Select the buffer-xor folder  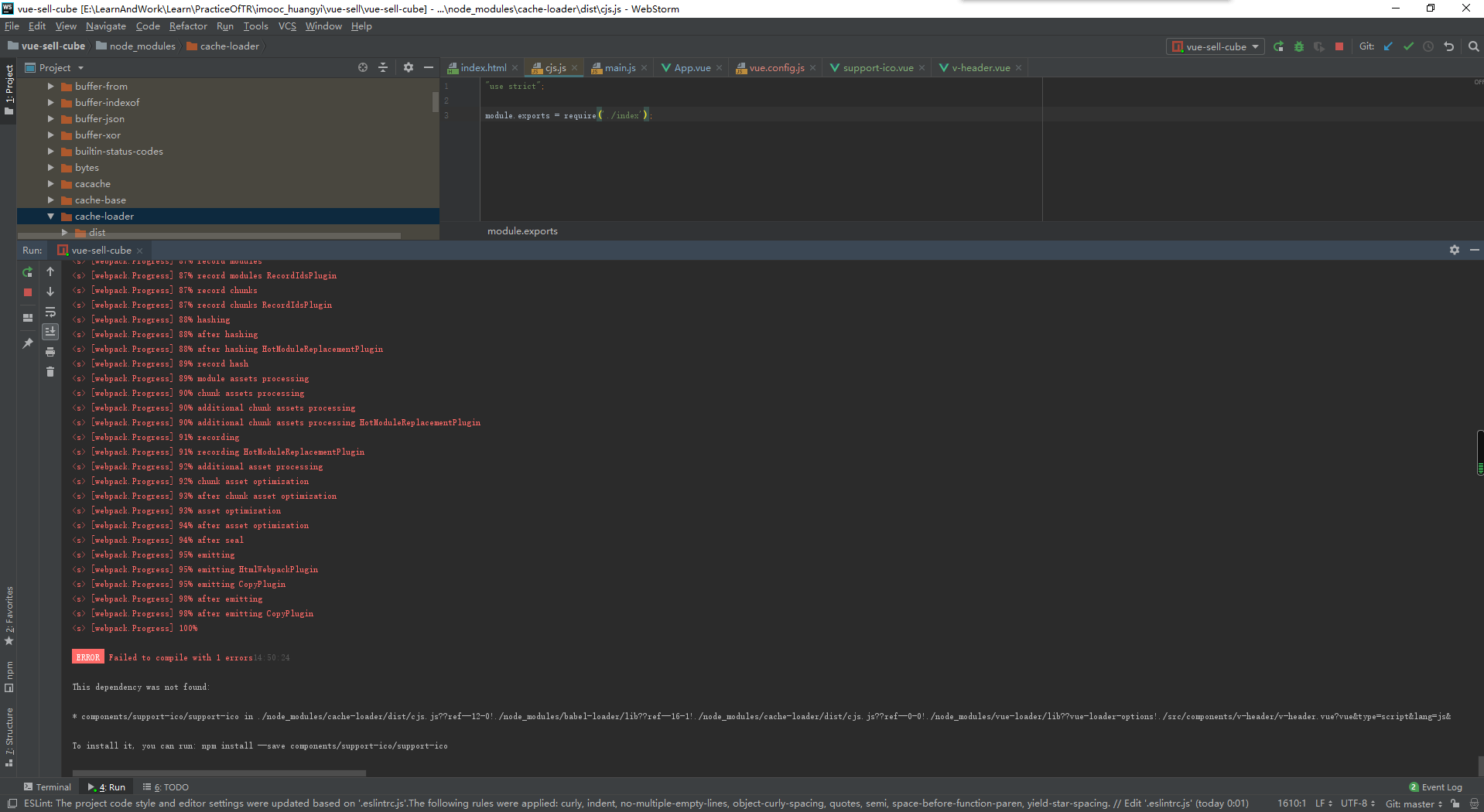(x=97, y=135)
